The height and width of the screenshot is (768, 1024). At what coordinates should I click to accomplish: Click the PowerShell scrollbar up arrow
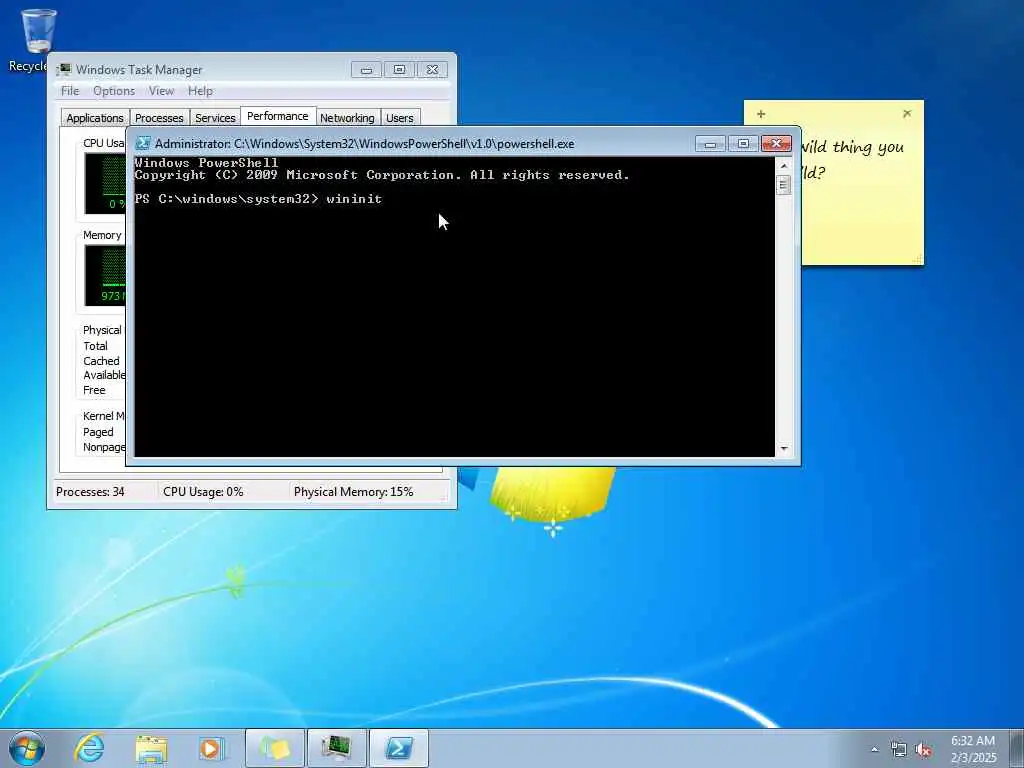pyautogui.click(x=784, y=166)
